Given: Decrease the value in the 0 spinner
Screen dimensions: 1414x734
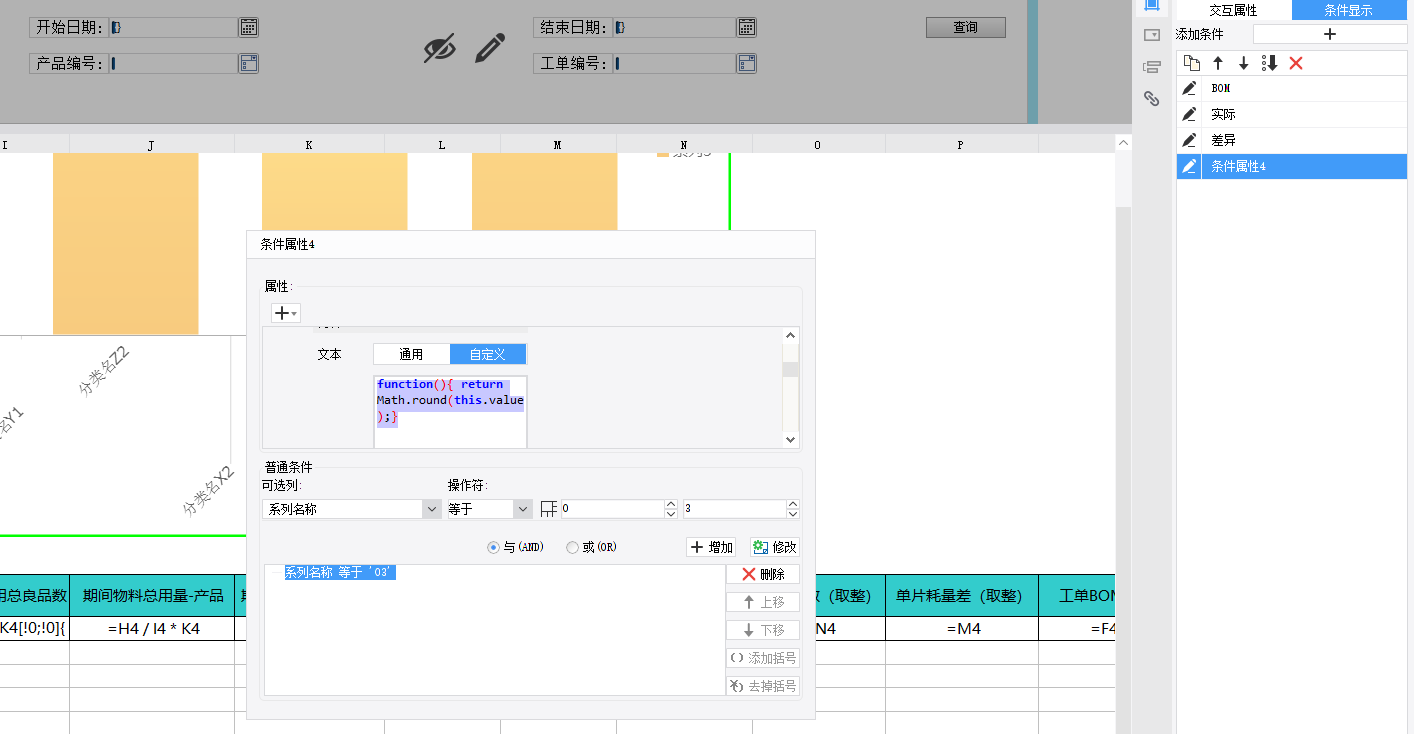Looking at the screenshot, I should click(x=671, y=514).
